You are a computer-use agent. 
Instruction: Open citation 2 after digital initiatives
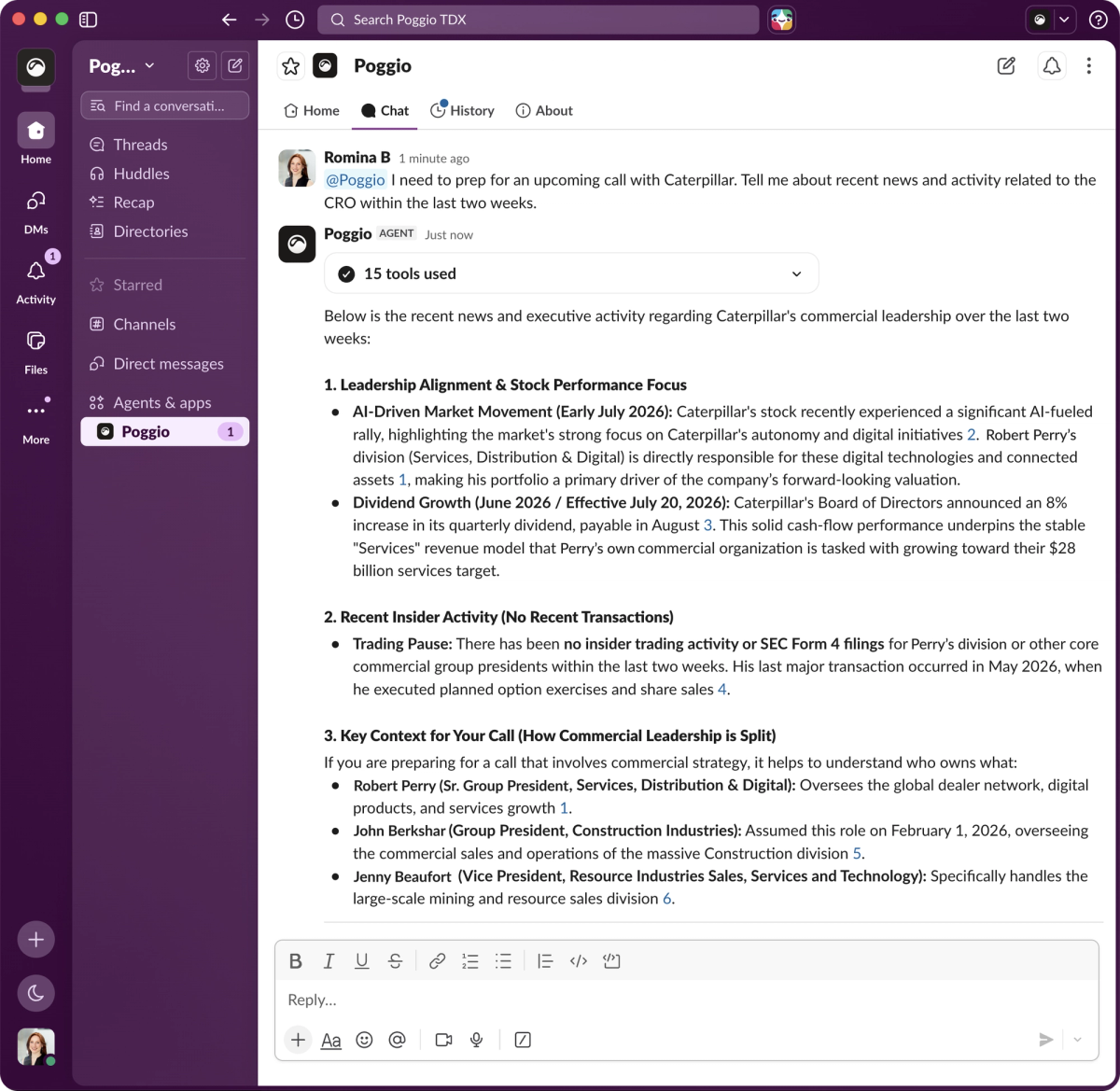(x=972, y=435)
